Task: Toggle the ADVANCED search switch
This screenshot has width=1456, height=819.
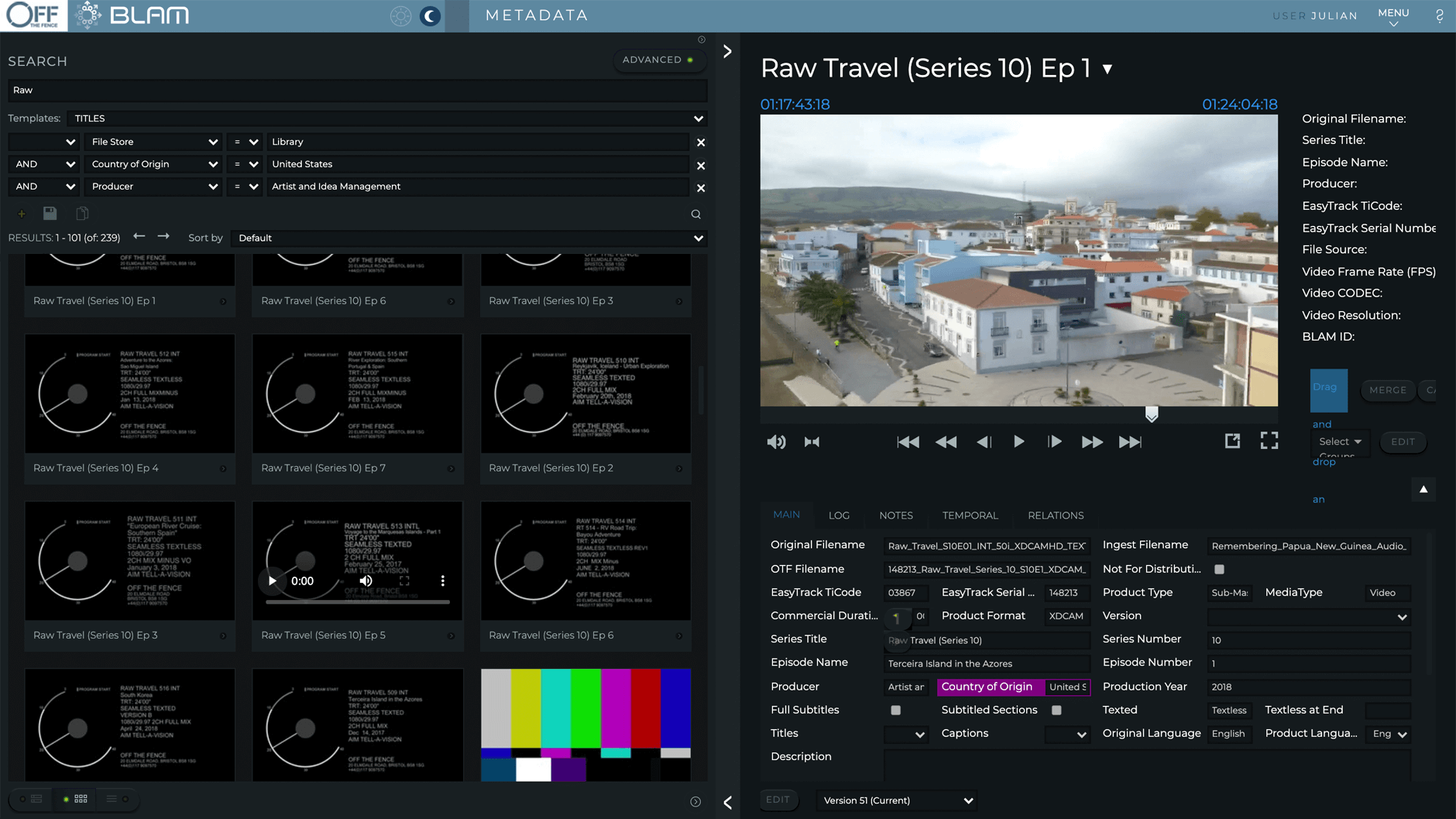Action: pos(658,60)
